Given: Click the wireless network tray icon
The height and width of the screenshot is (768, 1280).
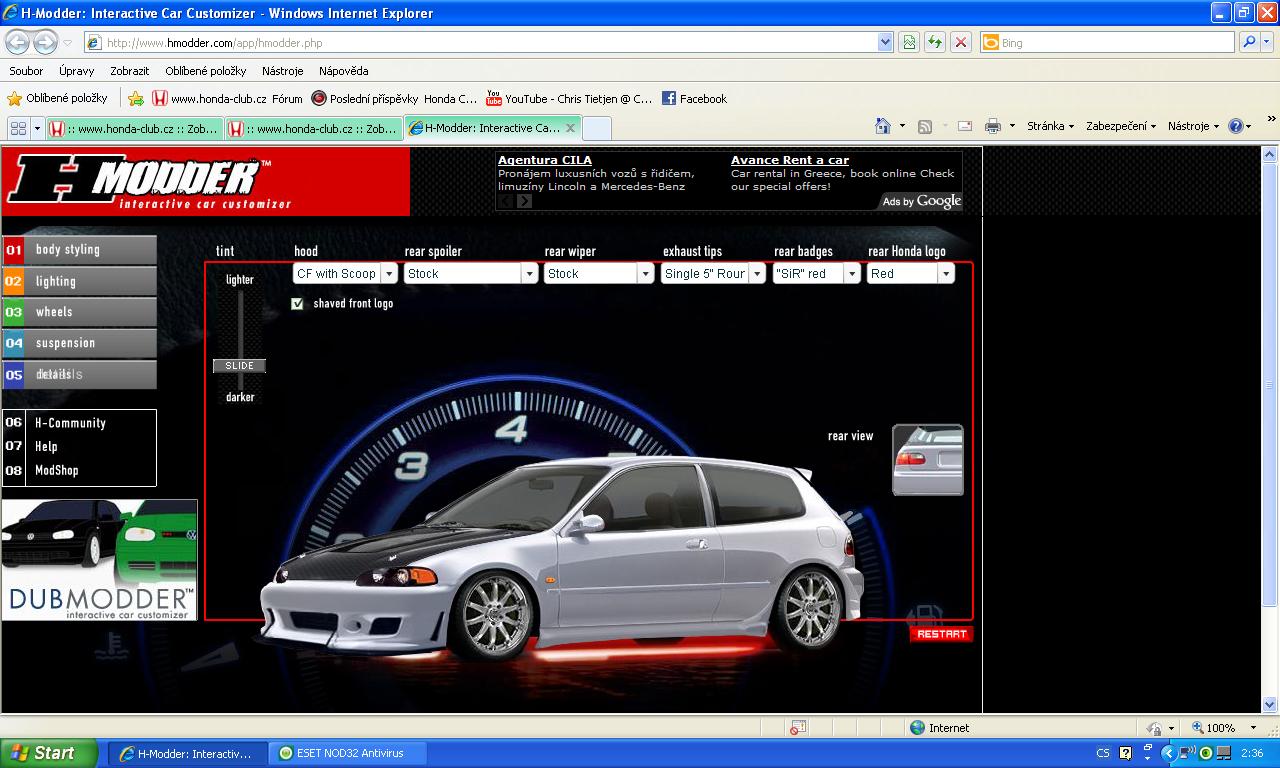Looking at the screenshot, I should point(1186,753).
